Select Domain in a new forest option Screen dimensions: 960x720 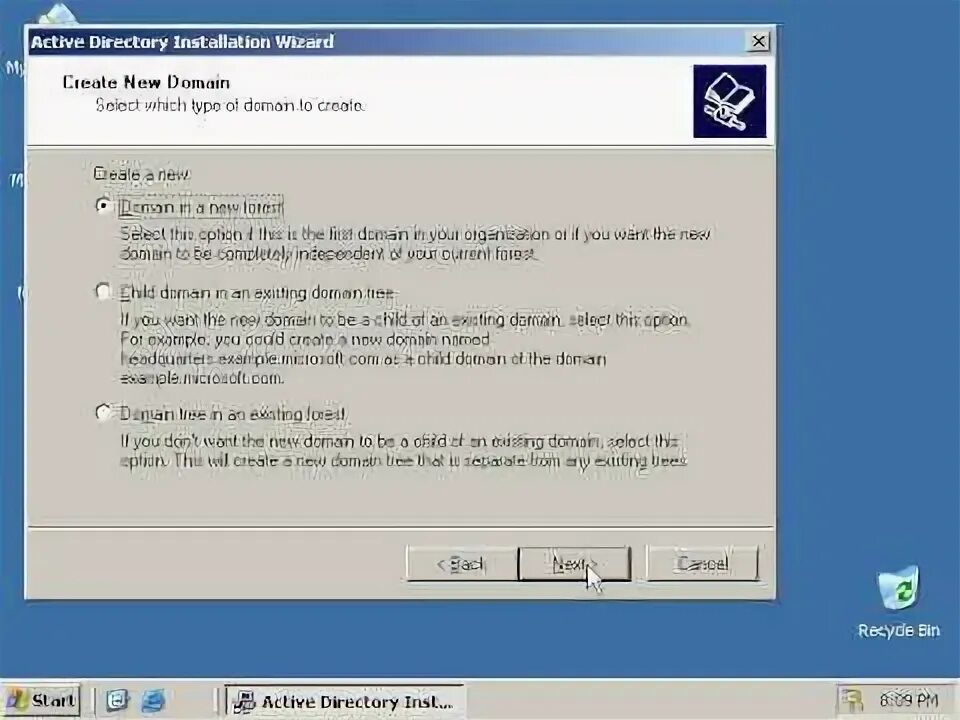(x=190, y=207)
